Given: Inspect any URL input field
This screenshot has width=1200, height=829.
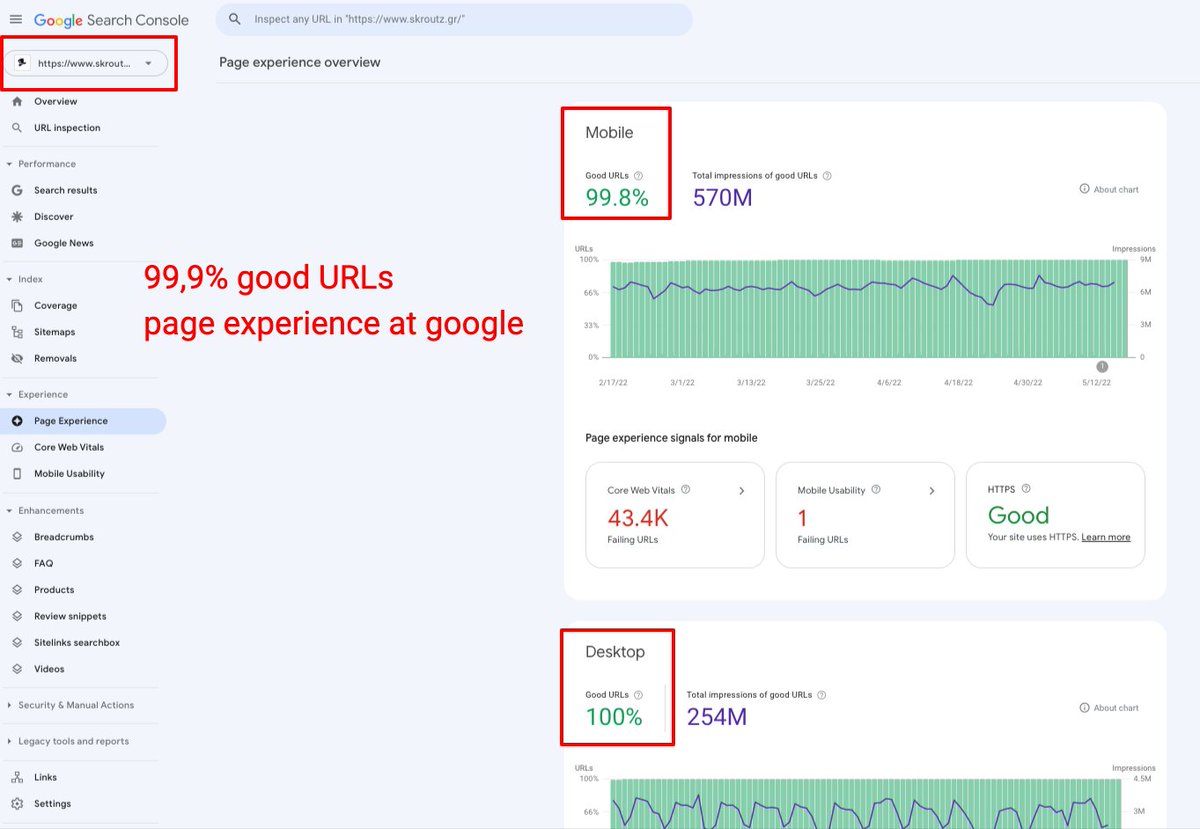Looking at the screenshot, I should click(455, 19).
